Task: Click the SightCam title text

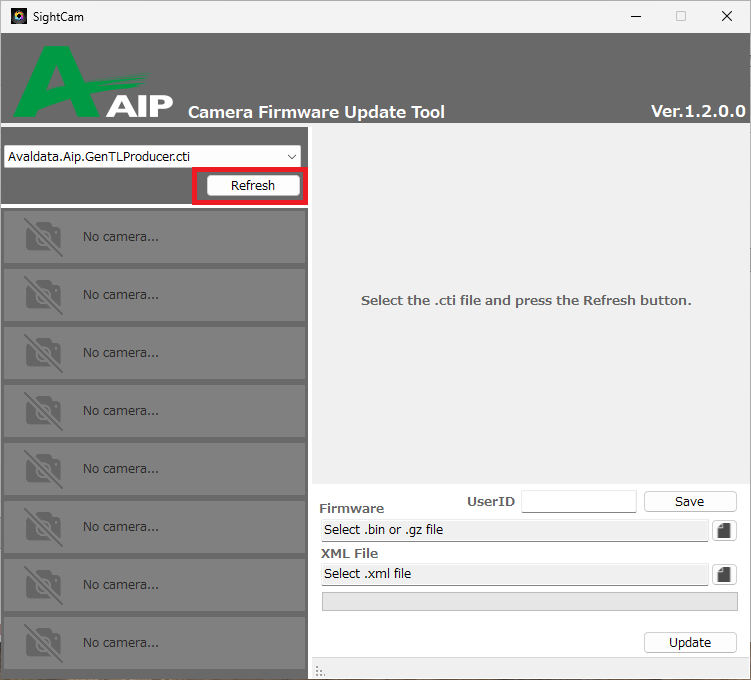Action: (58, 17)
